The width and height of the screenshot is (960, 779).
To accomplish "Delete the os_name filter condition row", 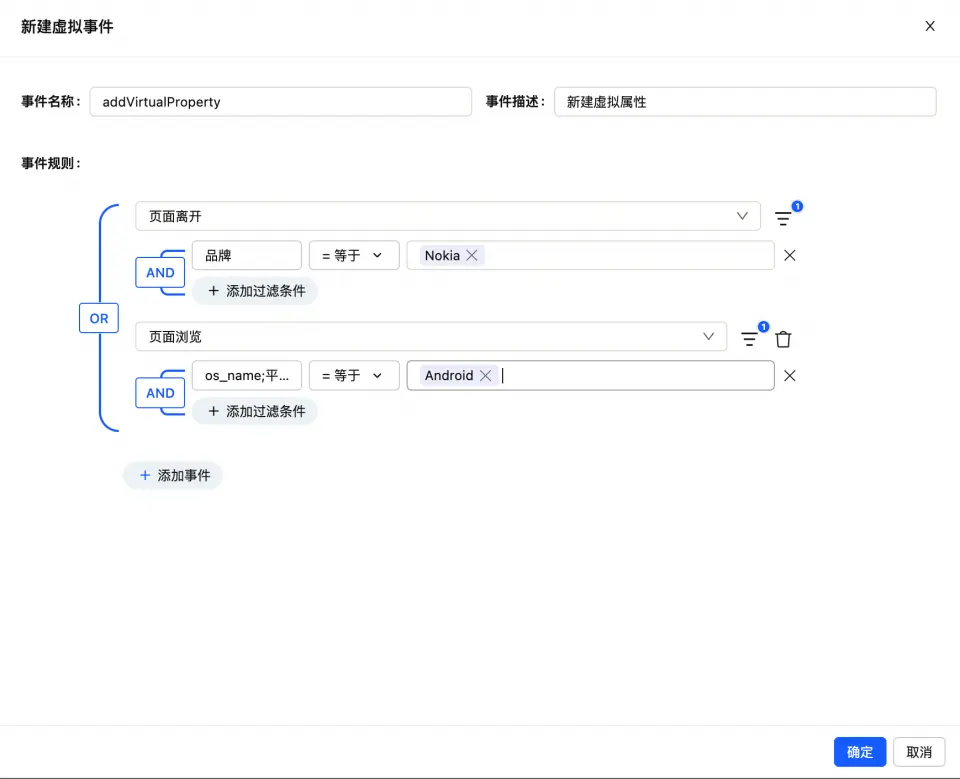I will pyautogui.click(x=790, y=376).
